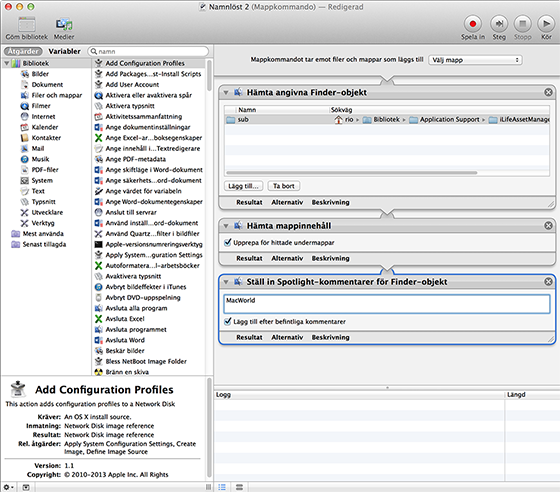The image size is (560, 492).
Task: Toggle Upprepa för hittade undermappar checkbox
Action: [228, 242]
